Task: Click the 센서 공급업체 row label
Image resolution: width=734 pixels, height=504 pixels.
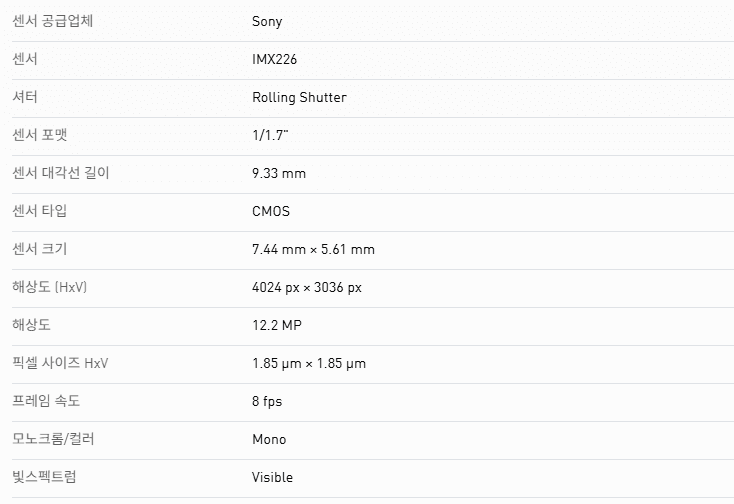Action: [x=52, y=21]
